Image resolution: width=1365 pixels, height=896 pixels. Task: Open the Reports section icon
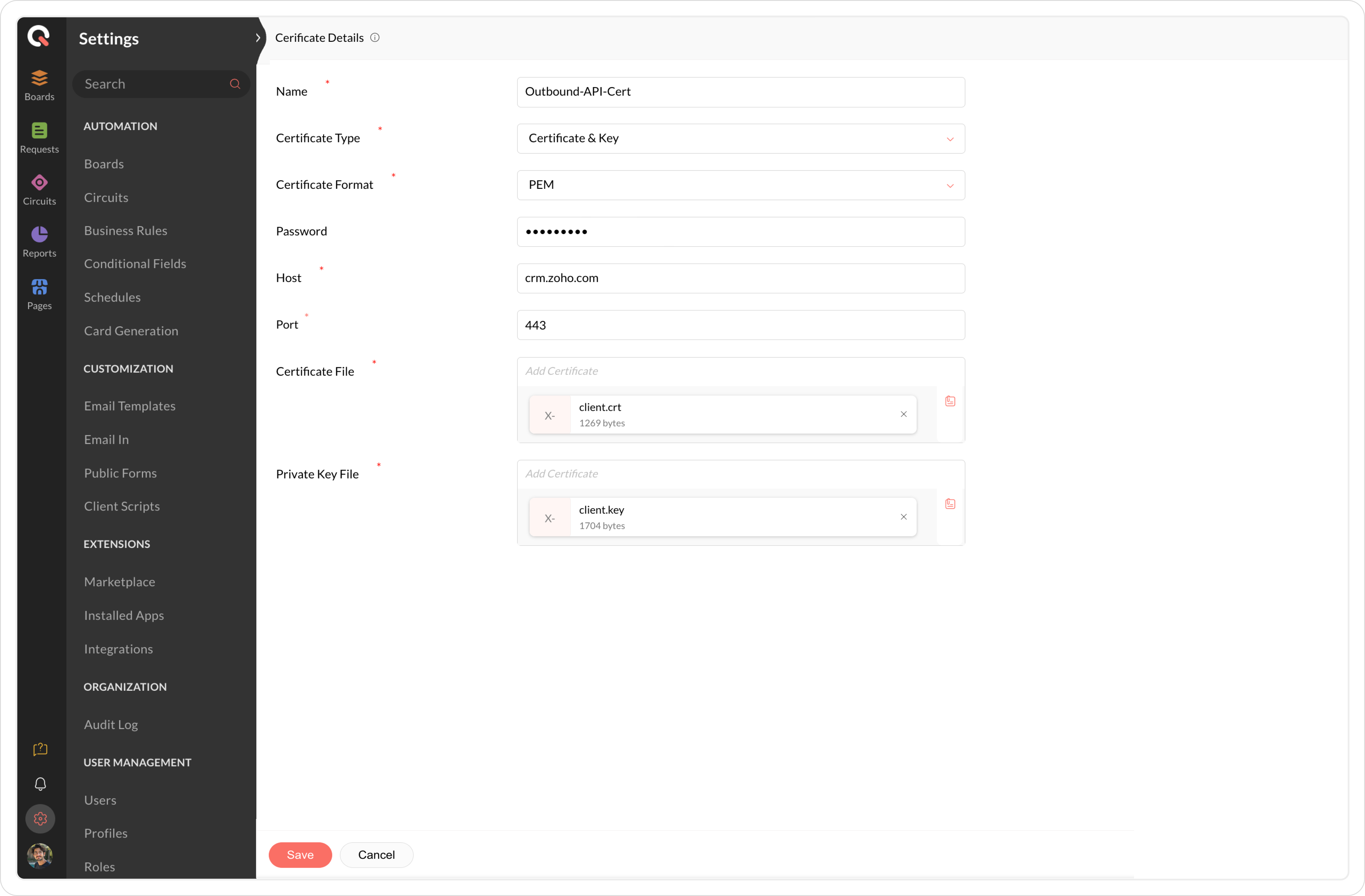[x=39, y=241]
